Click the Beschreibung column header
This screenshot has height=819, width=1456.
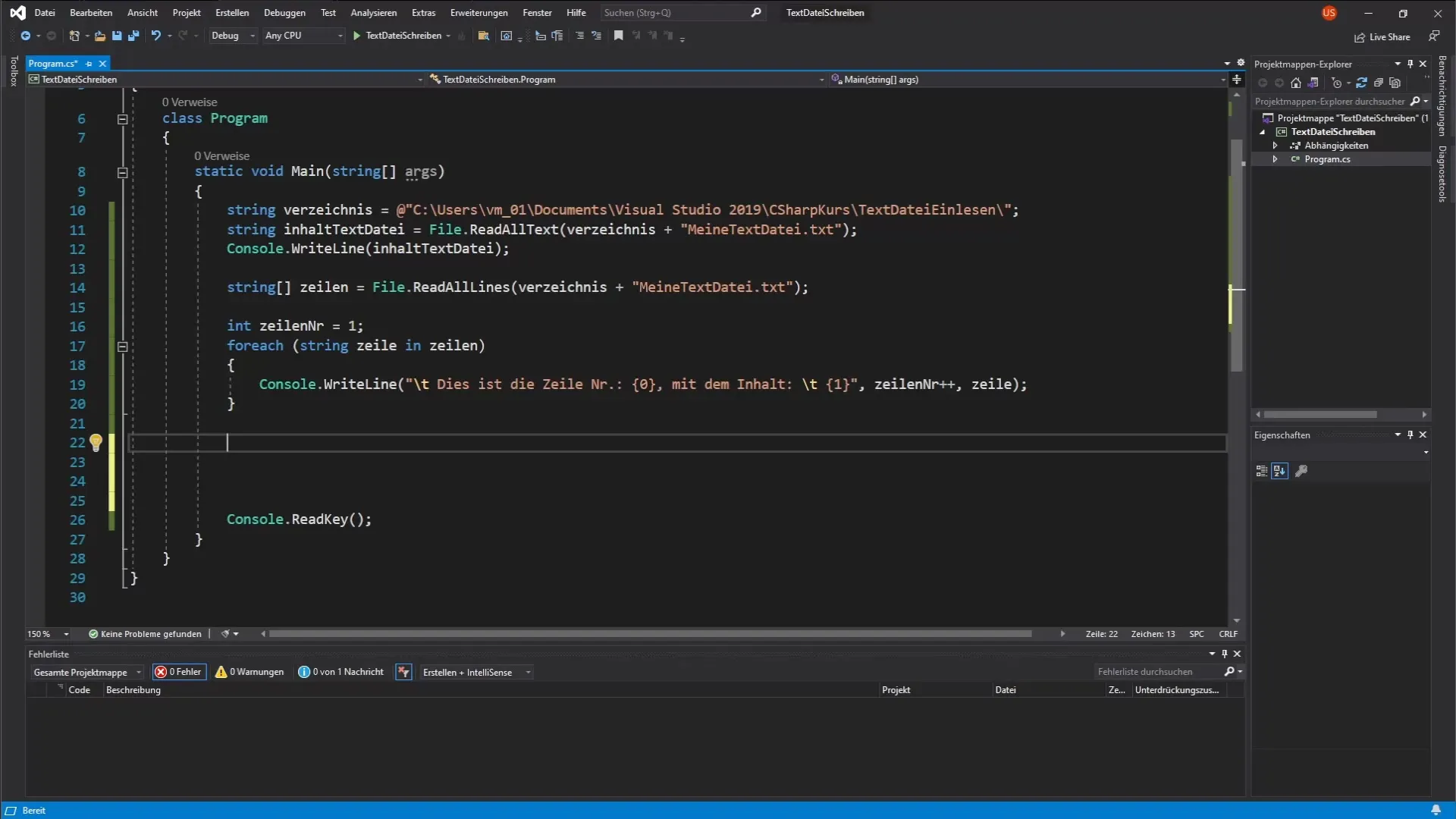click(x=133, y=690)
